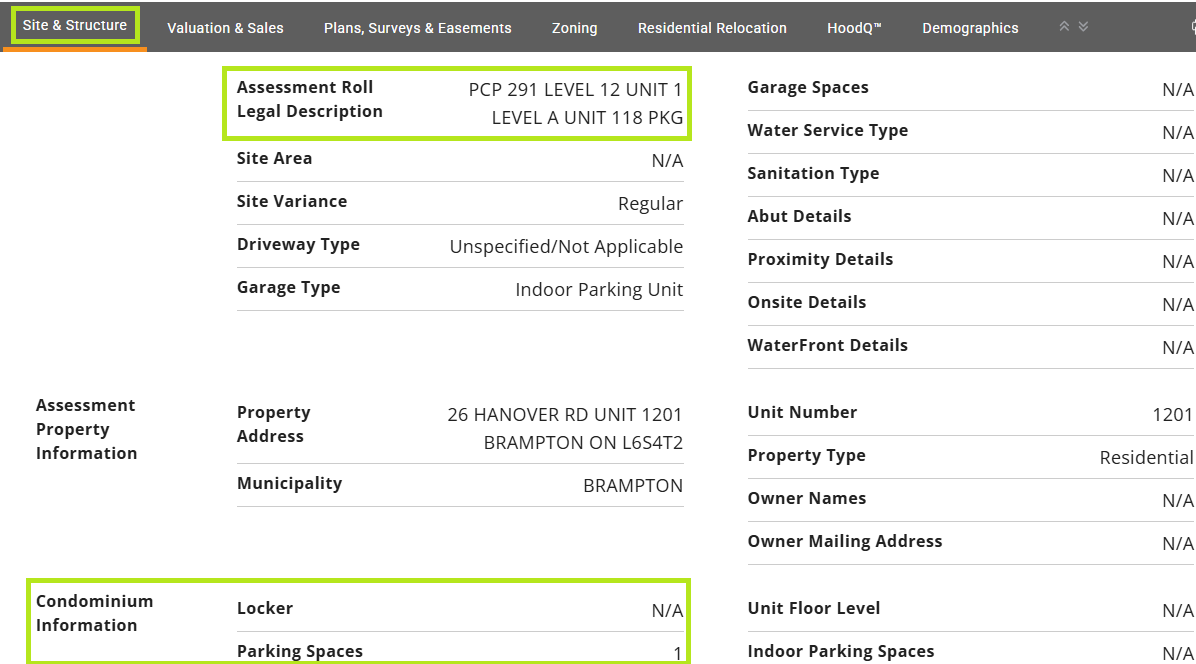Switch to the Site & Structure tab
The image size is (1196, 664).
[x=75, y=25]
